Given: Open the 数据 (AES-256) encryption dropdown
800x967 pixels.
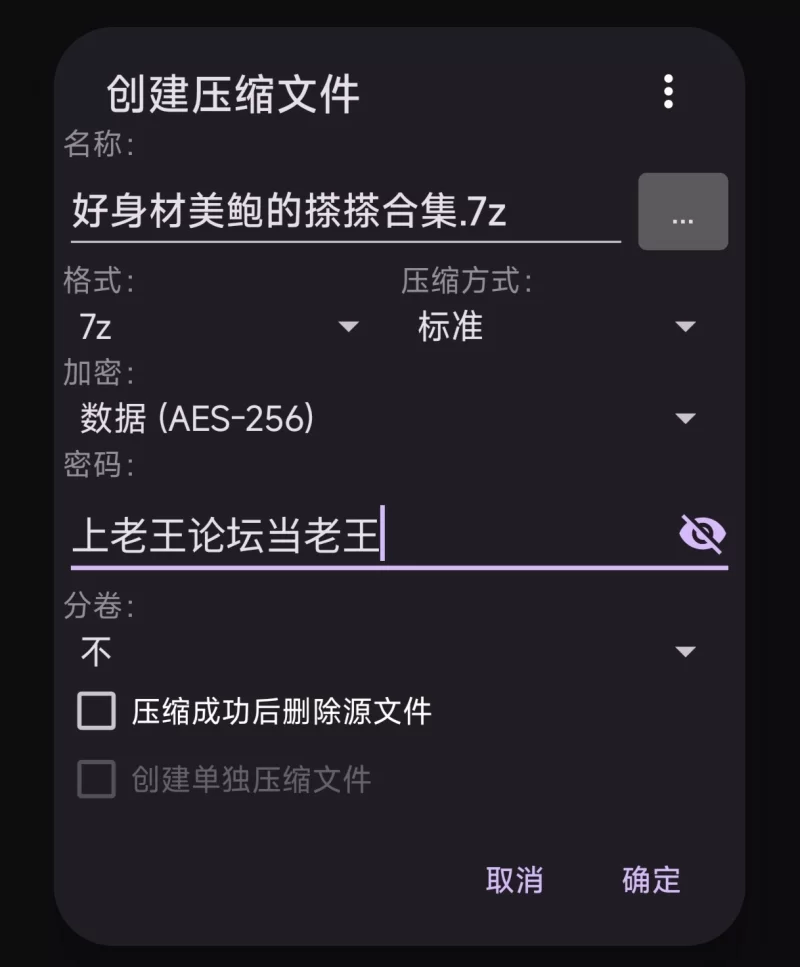Looking at the screenshot, I should [385, 419].
